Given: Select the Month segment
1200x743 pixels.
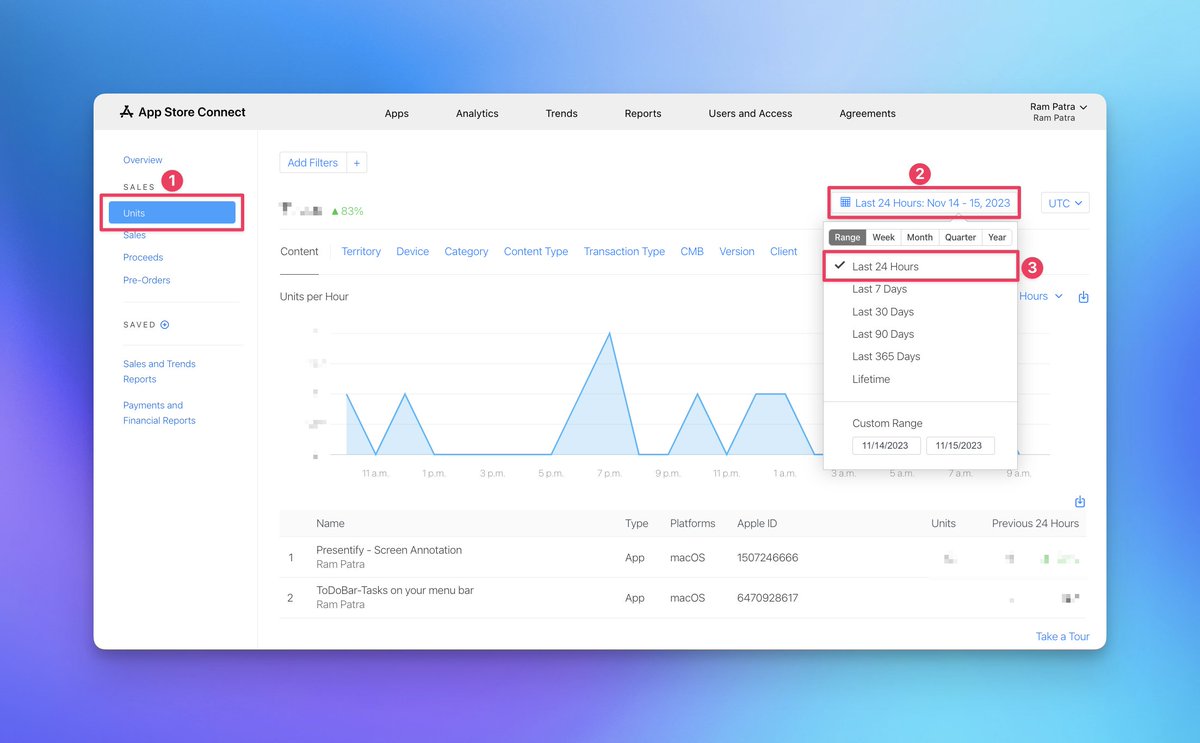Looking at the screenshot, I should (x=920, y=238).
